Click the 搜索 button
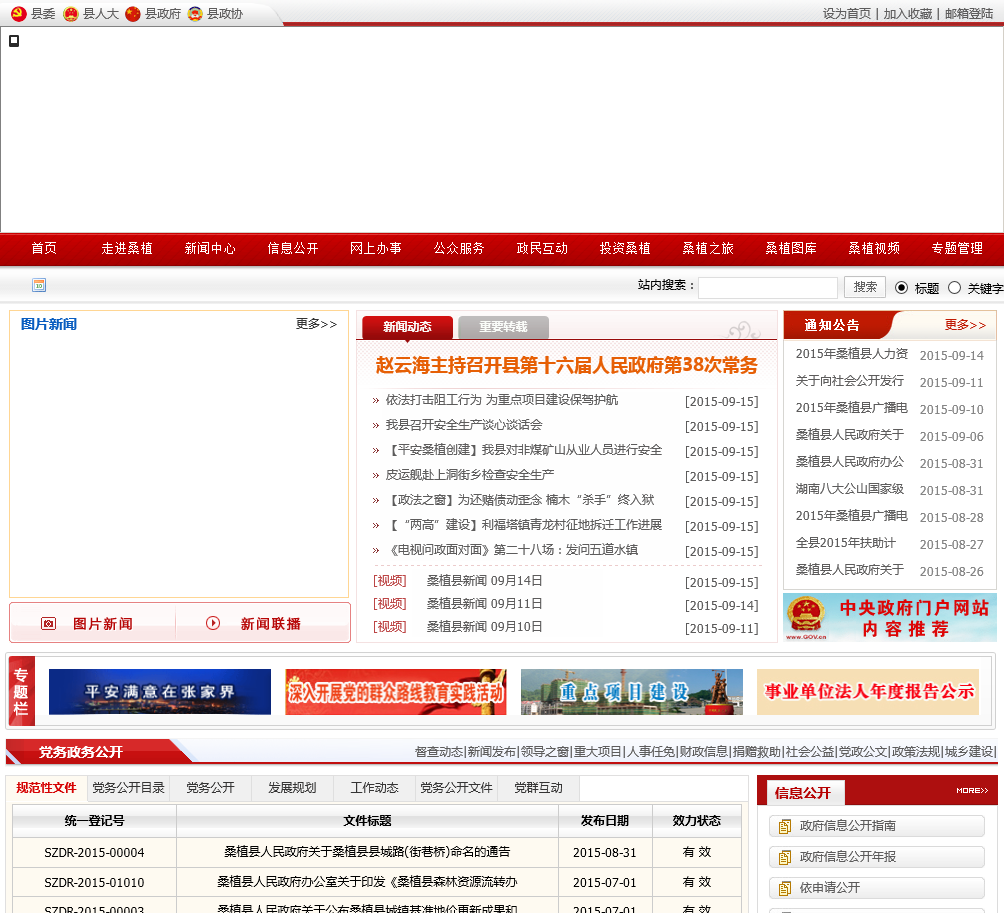This screenshot has height=913, width=1004. pos(865,287)
